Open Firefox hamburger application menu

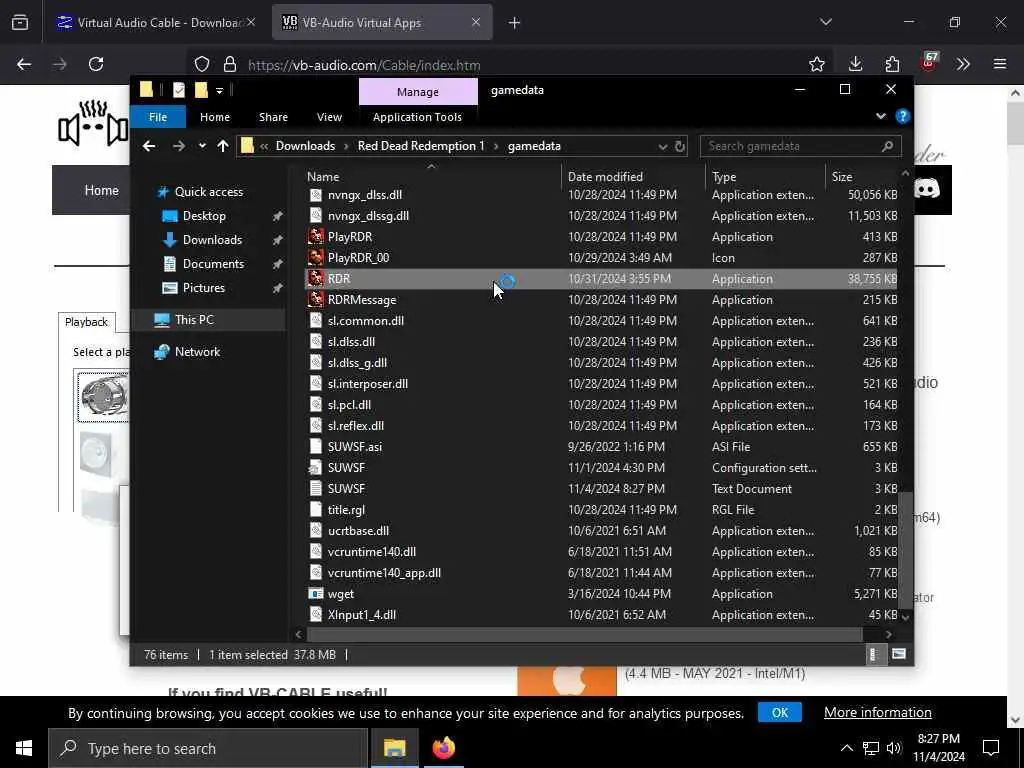[1000, 64]
